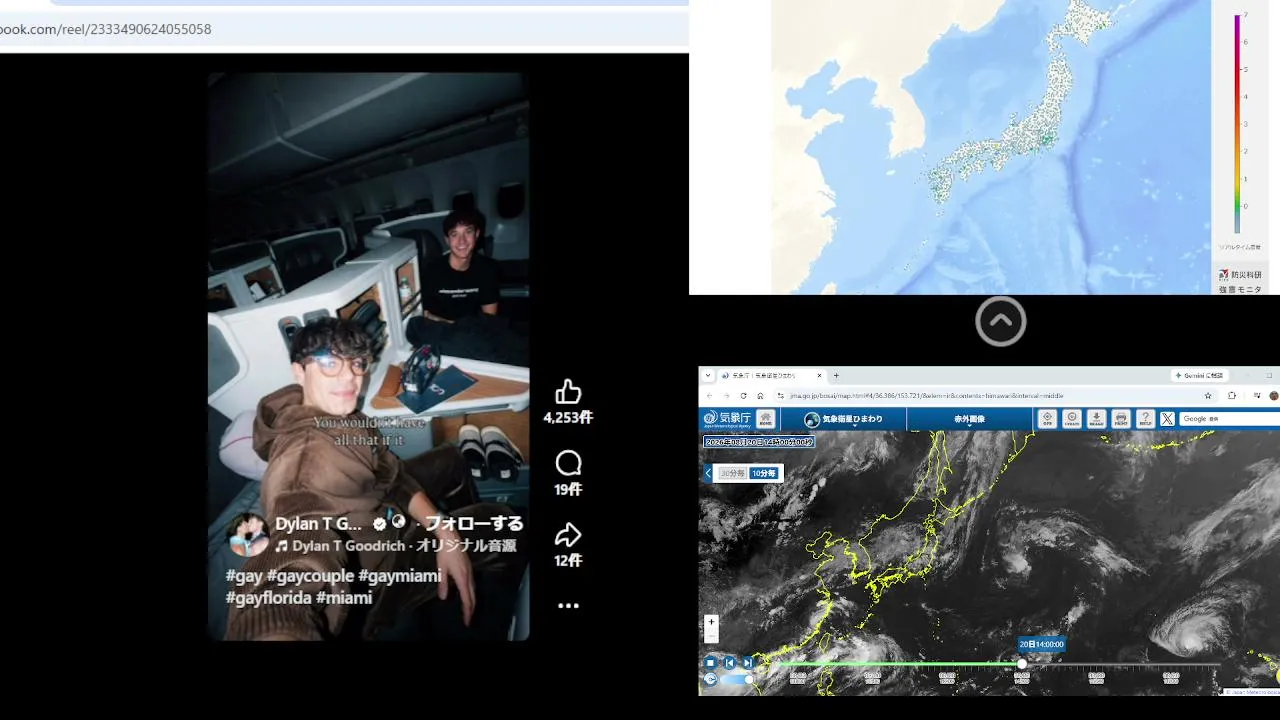Click the print icon in JMA toolbar
Viewport: 1280px width, 720px height.
(1121, 419)
